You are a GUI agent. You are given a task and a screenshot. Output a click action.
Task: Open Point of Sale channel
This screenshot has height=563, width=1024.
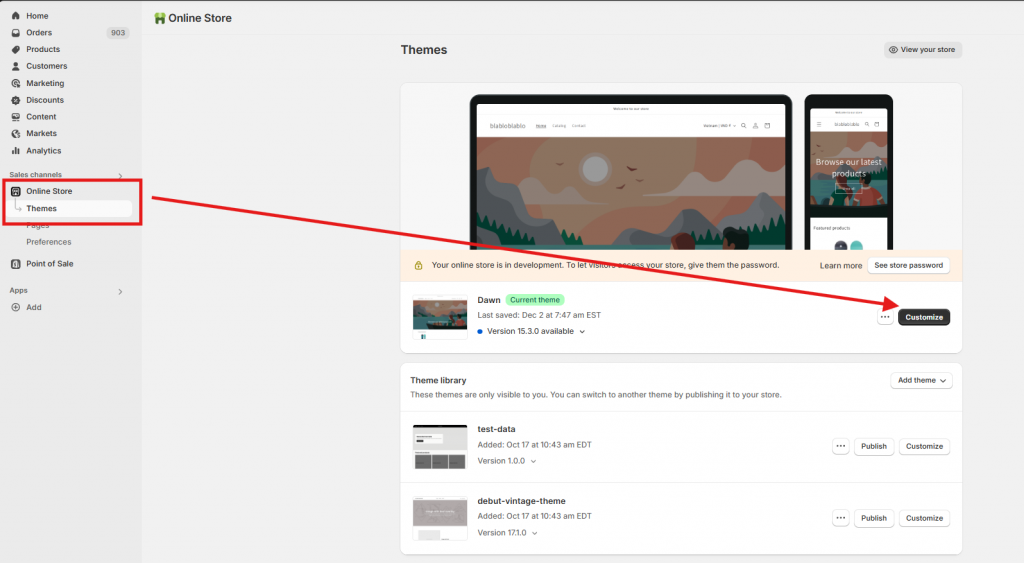50,264
